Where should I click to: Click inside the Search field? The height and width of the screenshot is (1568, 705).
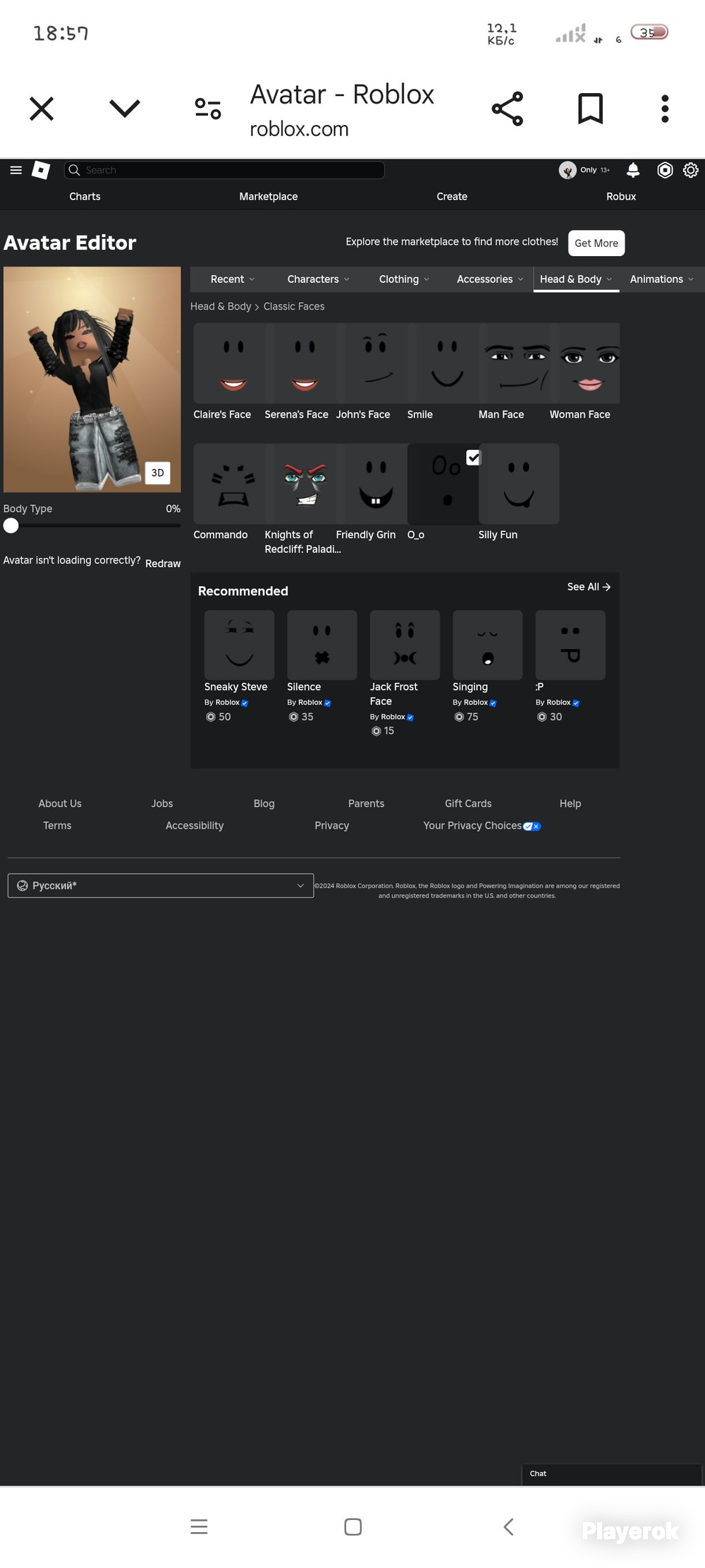pos(224,170)
